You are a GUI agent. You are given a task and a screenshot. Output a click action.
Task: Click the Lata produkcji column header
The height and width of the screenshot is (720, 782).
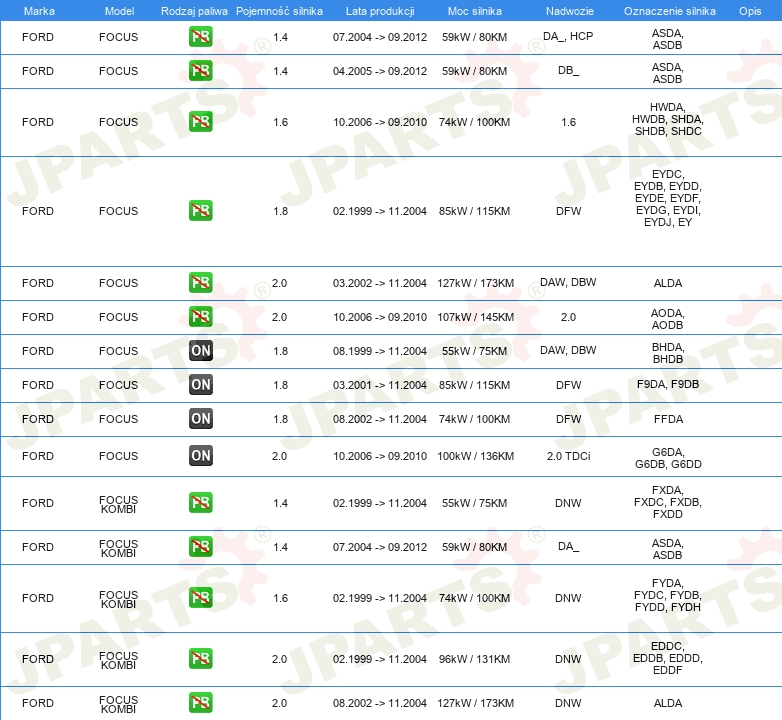(x=380, y=11)
